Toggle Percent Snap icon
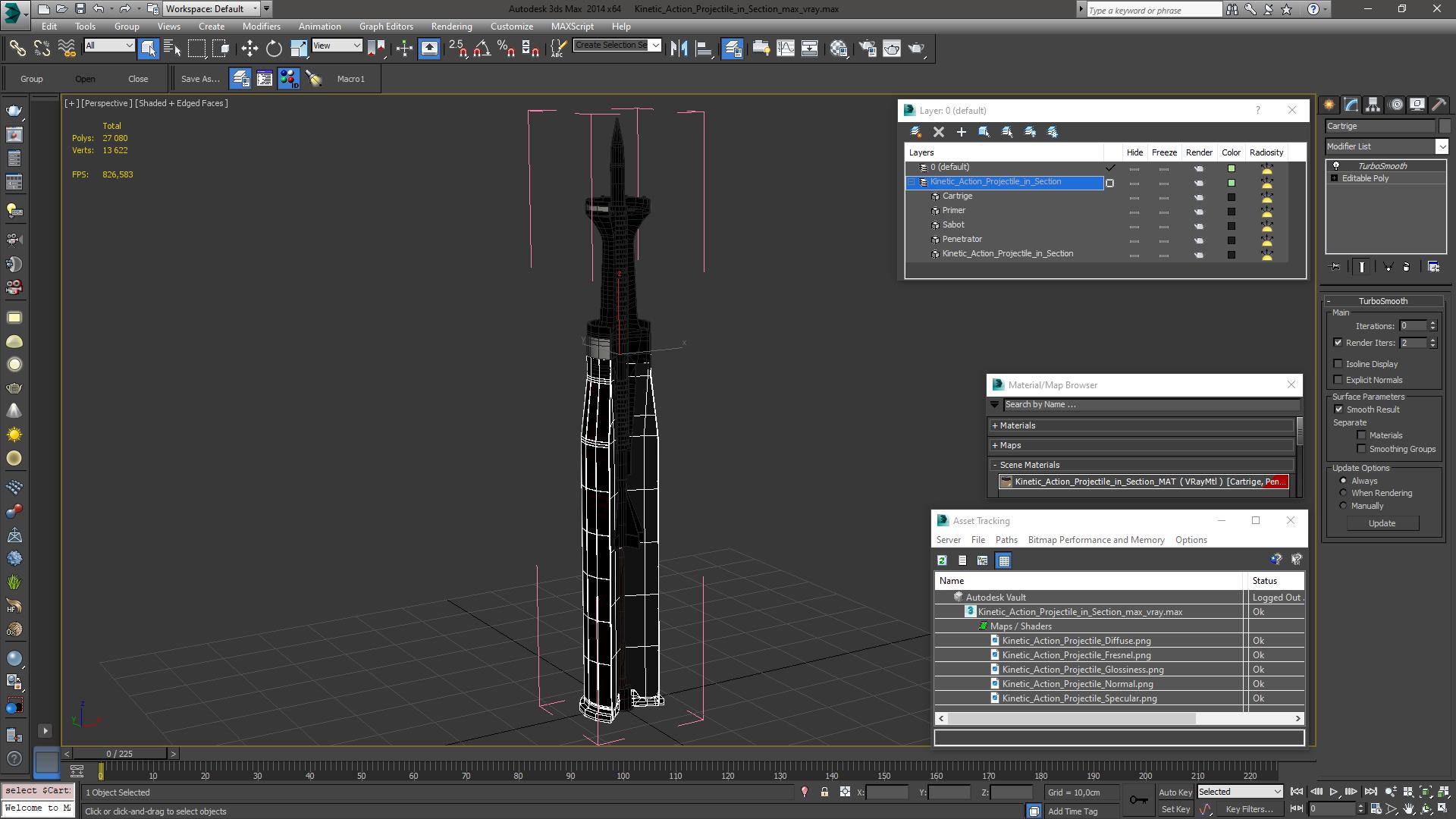 point(506,49)
